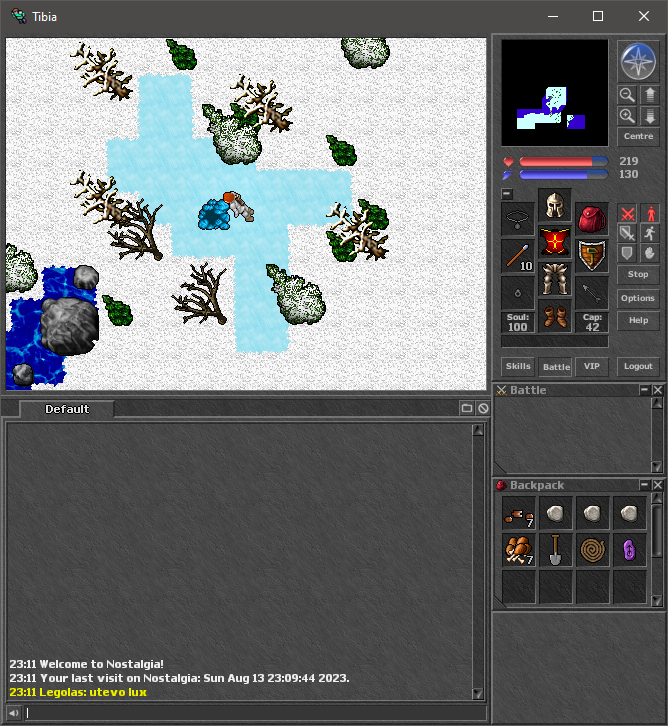
Task: Select the leg armor slot
Action: tap(555, 279)
